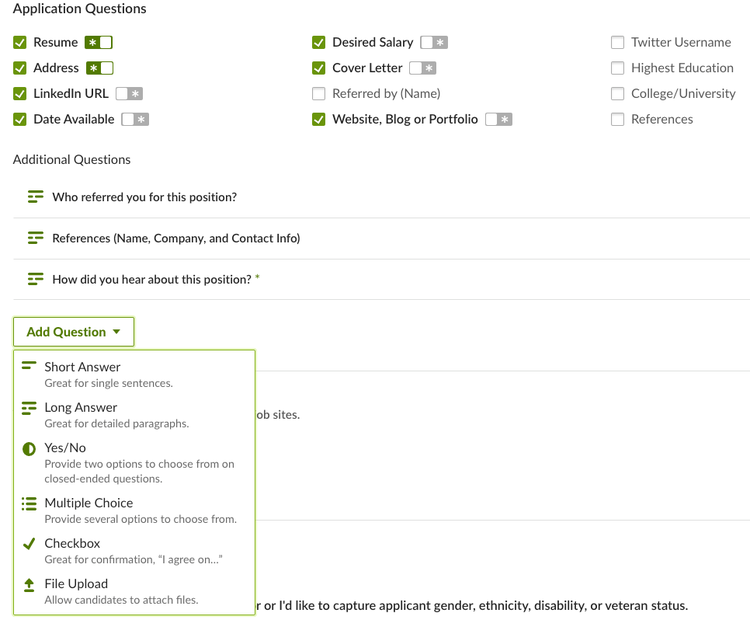750x620 pixels.
Task: Check the Referred by (Name) checkbox
Action: tap(319, 93)
